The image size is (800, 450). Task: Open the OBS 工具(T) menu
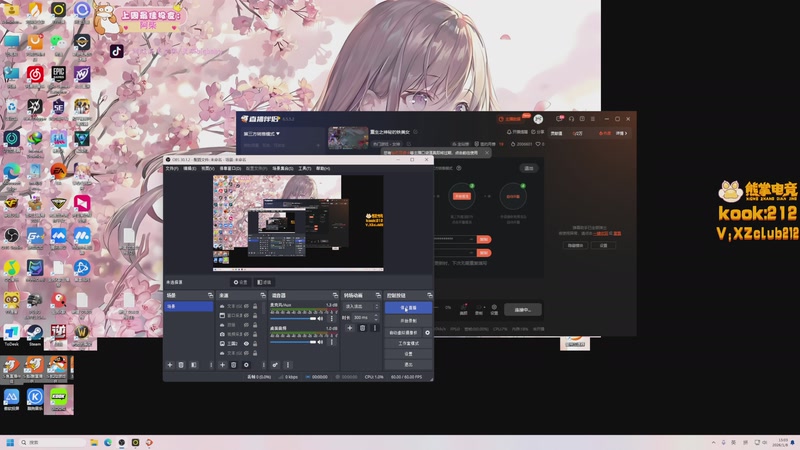[x=305, y=168]
